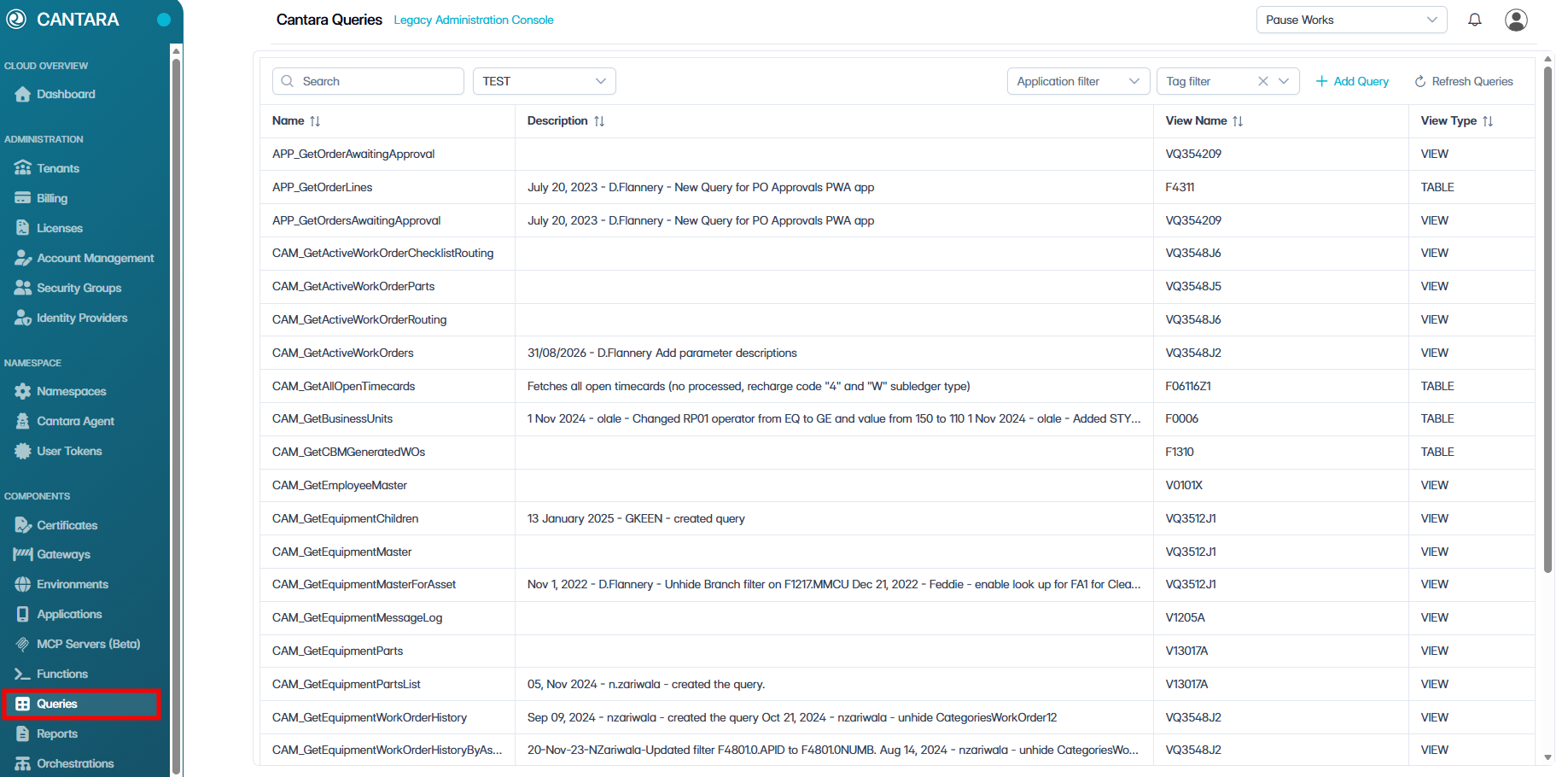The image size is (1568, 777).
Task: Open notifications bell icon
Action: click(x=1474, y=20)
